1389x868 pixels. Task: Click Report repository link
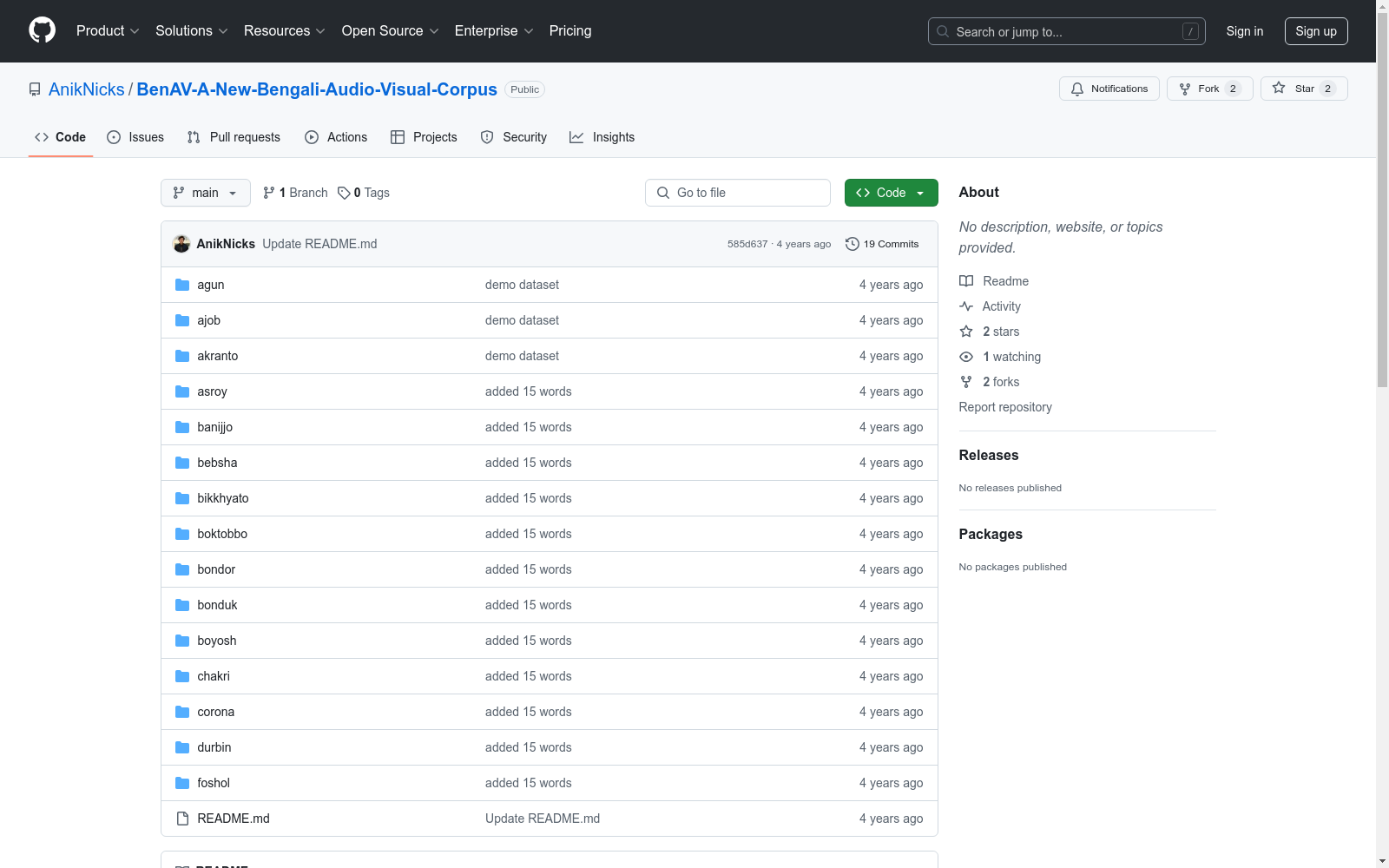pyautogui.click(x=1005, y=407)
